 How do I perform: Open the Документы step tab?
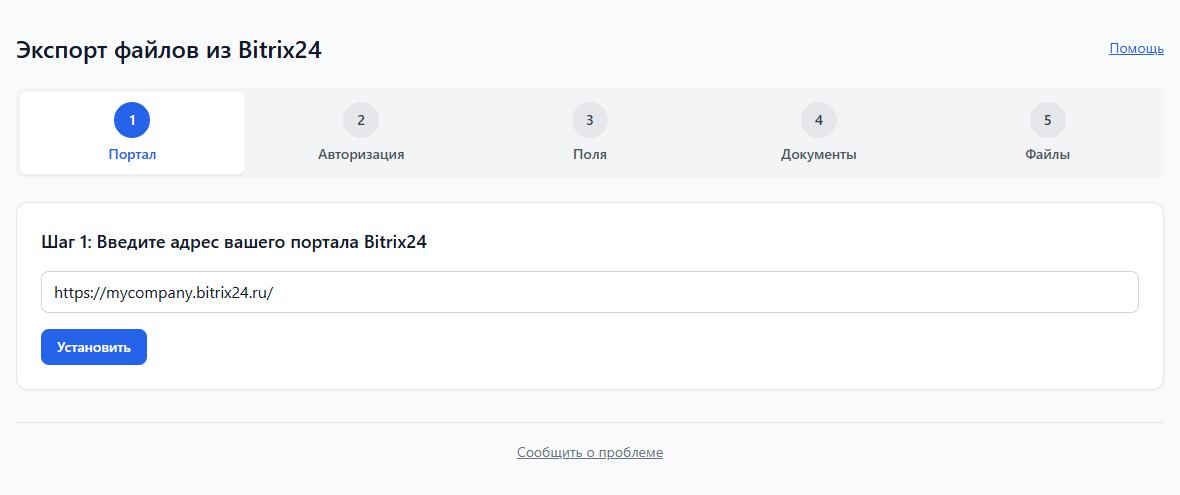coord(819,133)
